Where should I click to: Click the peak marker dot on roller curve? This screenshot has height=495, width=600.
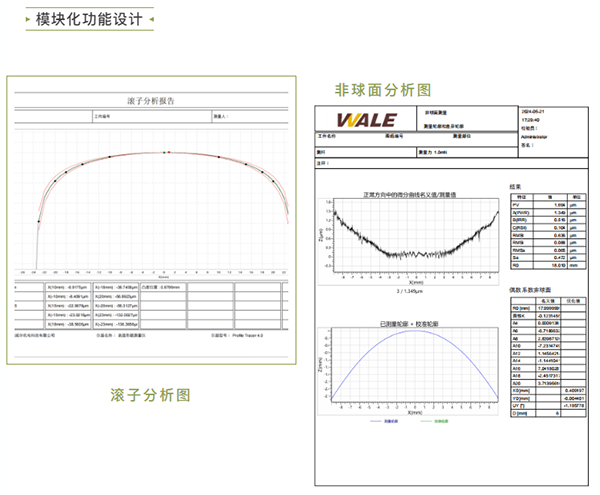[x=168, y=152]
